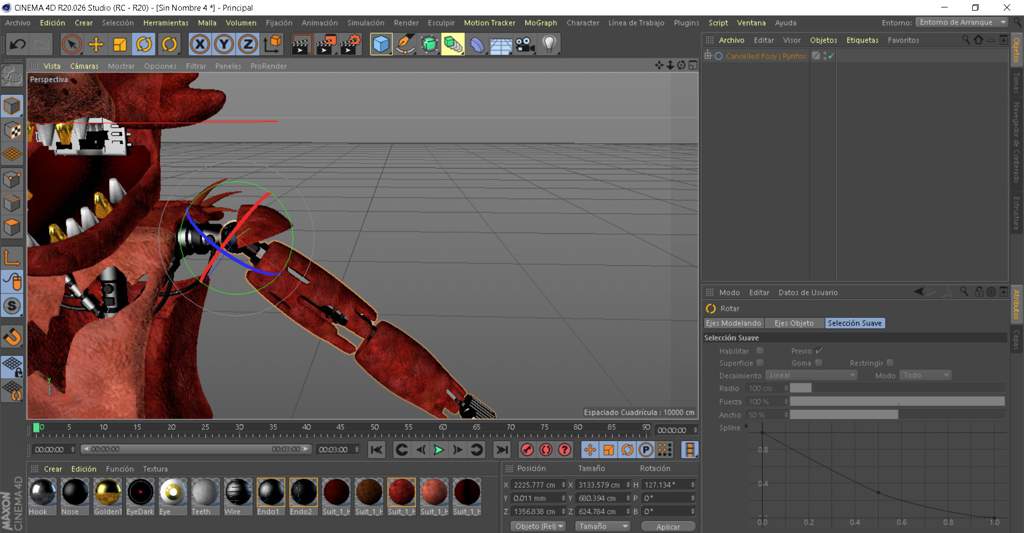Expand the Cancelled Foxy object tree node

[x=708, y=56]
